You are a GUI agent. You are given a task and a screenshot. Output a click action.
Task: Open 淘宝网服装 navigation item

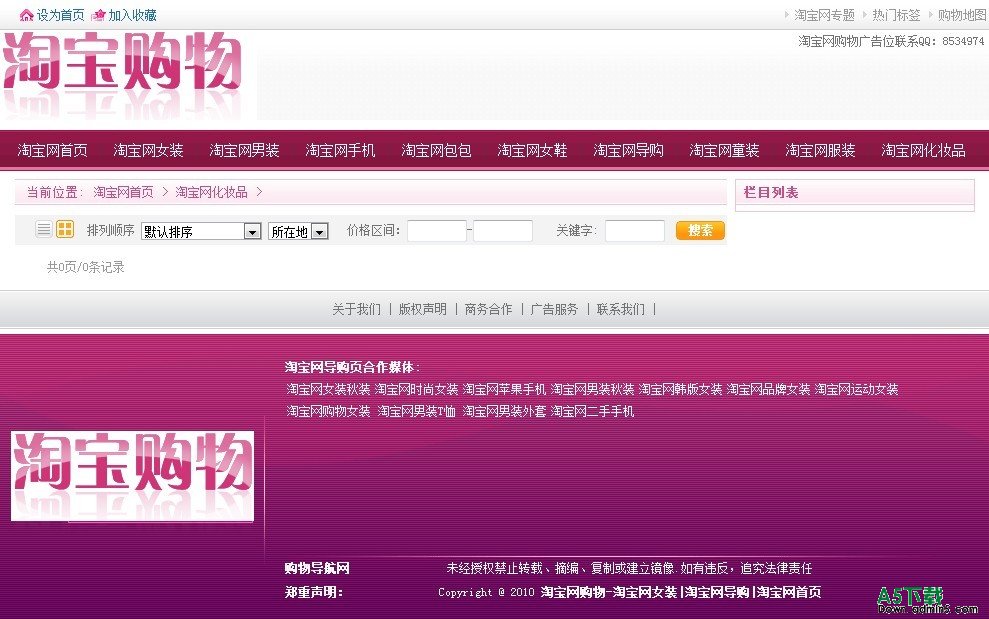tap(820, 150)
